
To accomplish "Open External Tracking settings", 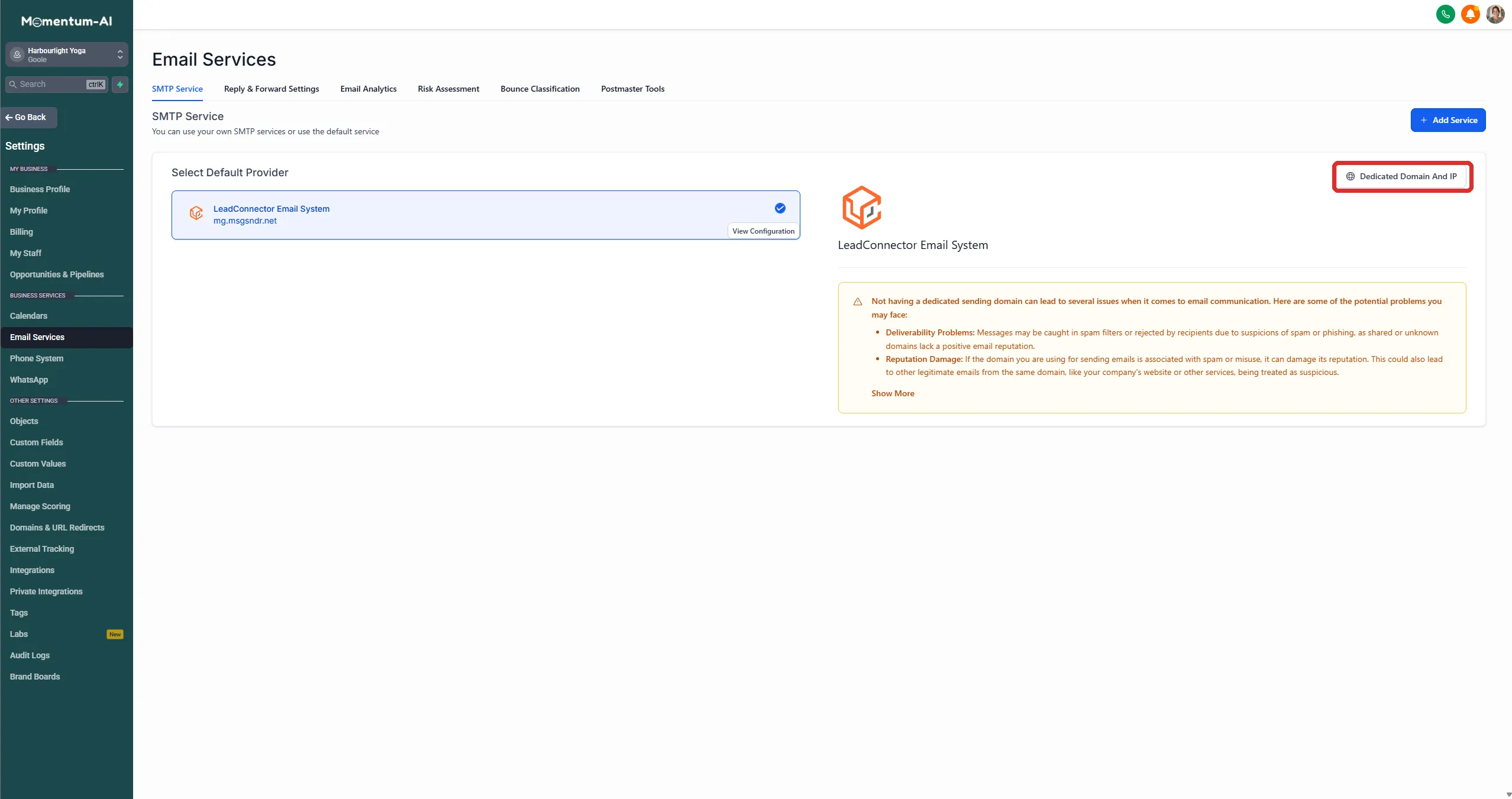I will [x=42, y=549].
